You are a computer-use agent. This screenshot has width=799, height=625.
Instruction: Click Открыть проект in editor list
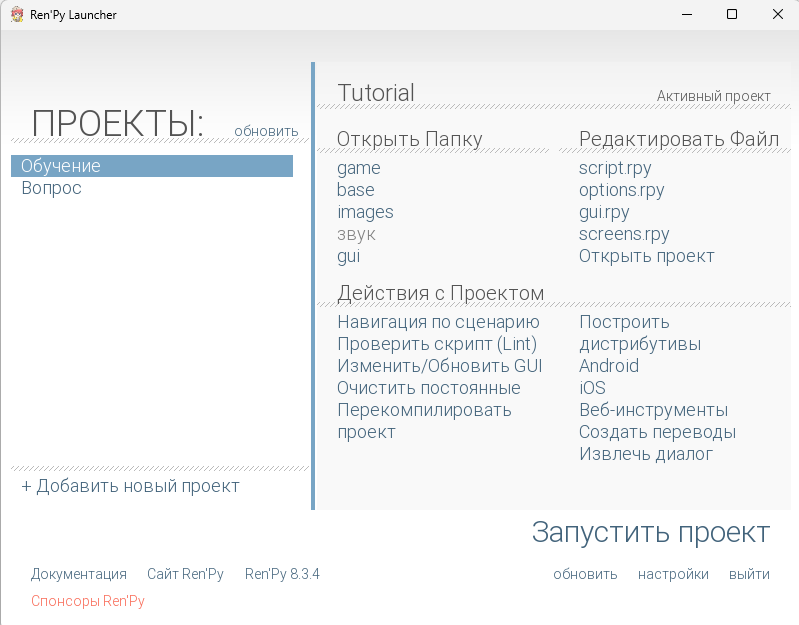click(647, 256)
